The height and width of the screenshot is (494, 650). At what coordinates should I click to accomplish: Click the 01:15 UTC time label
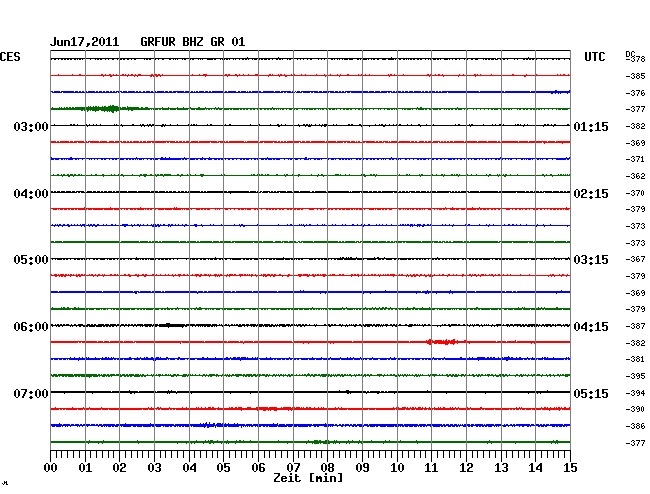coord(591,126)
